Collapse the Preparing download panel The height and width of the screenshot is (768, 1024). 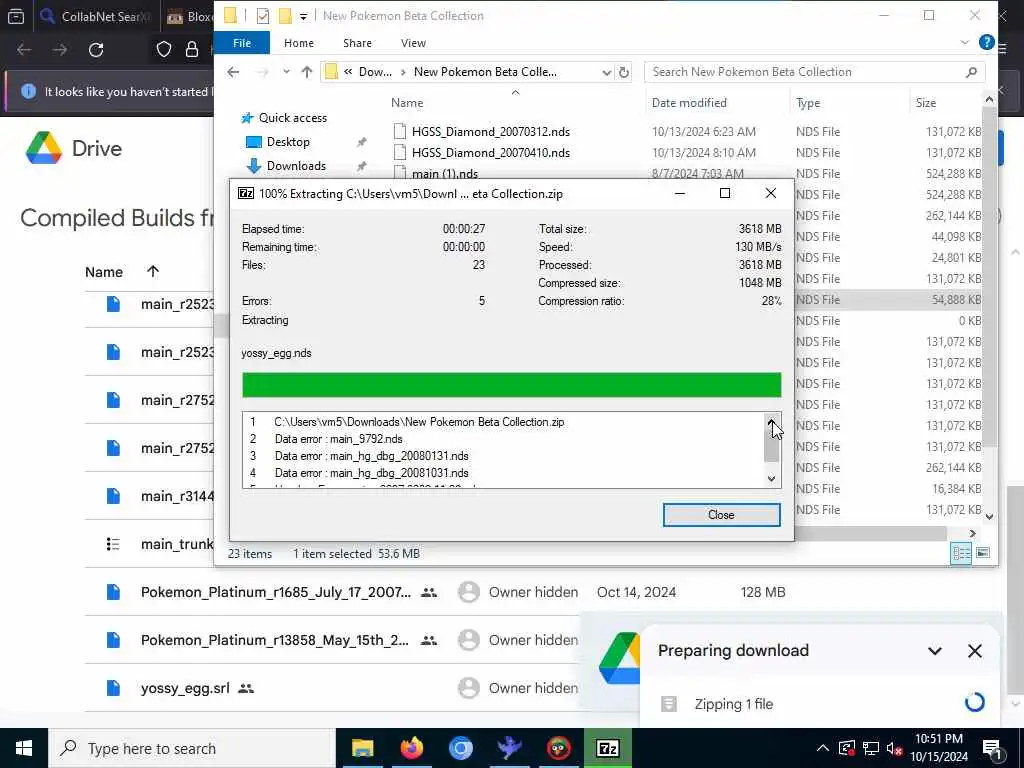[x=935, y=651]
